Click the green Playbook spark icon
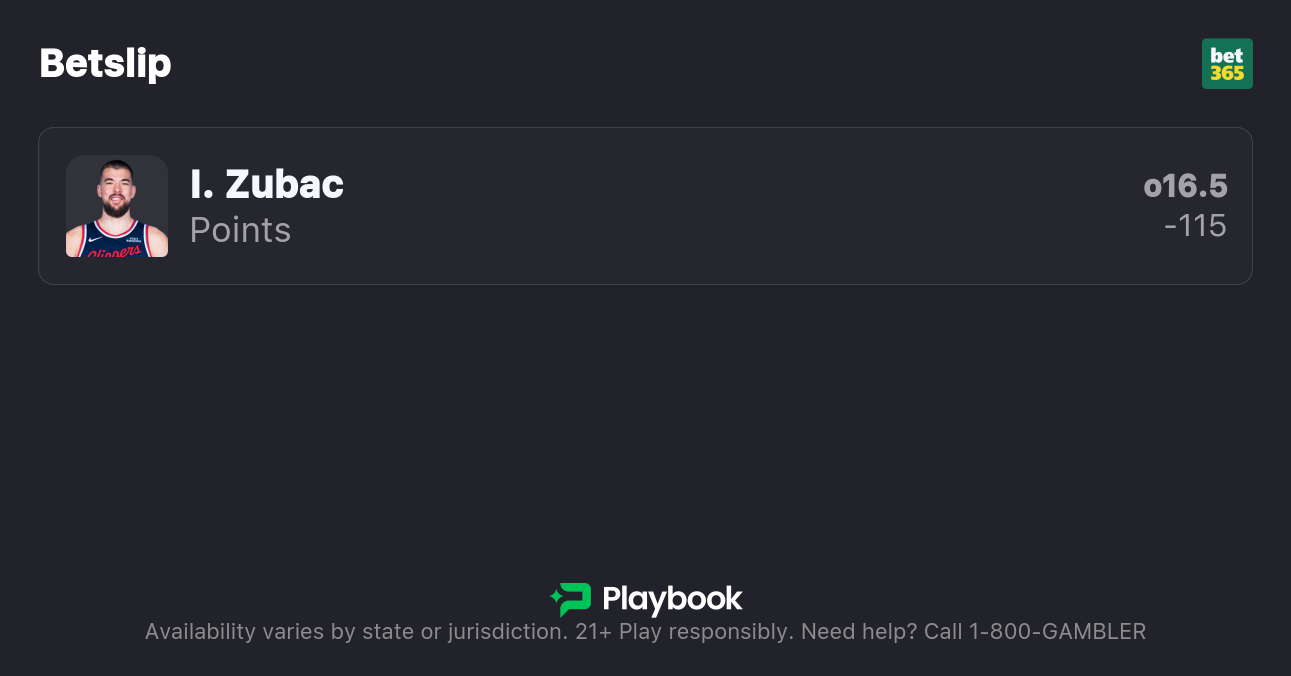The image size is (1291, 676). (568, 598)
